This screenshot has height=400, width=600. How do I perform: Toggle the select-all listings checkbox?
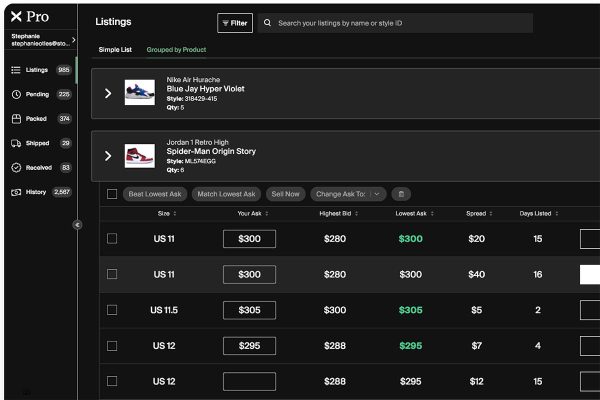point(112,194)
